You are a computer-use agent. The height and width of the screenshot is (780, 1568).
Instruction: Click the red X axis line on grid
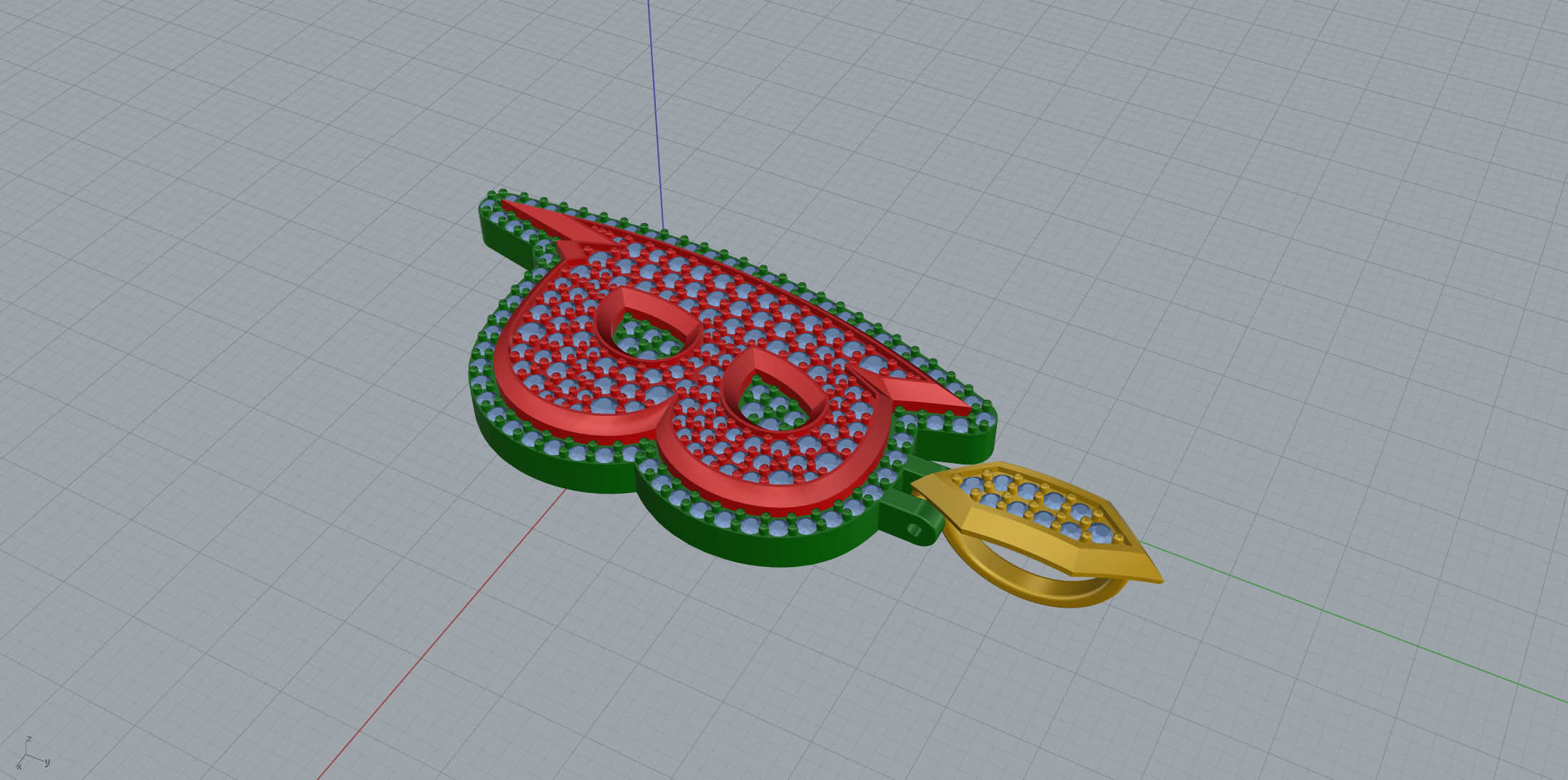pos(441,634)
